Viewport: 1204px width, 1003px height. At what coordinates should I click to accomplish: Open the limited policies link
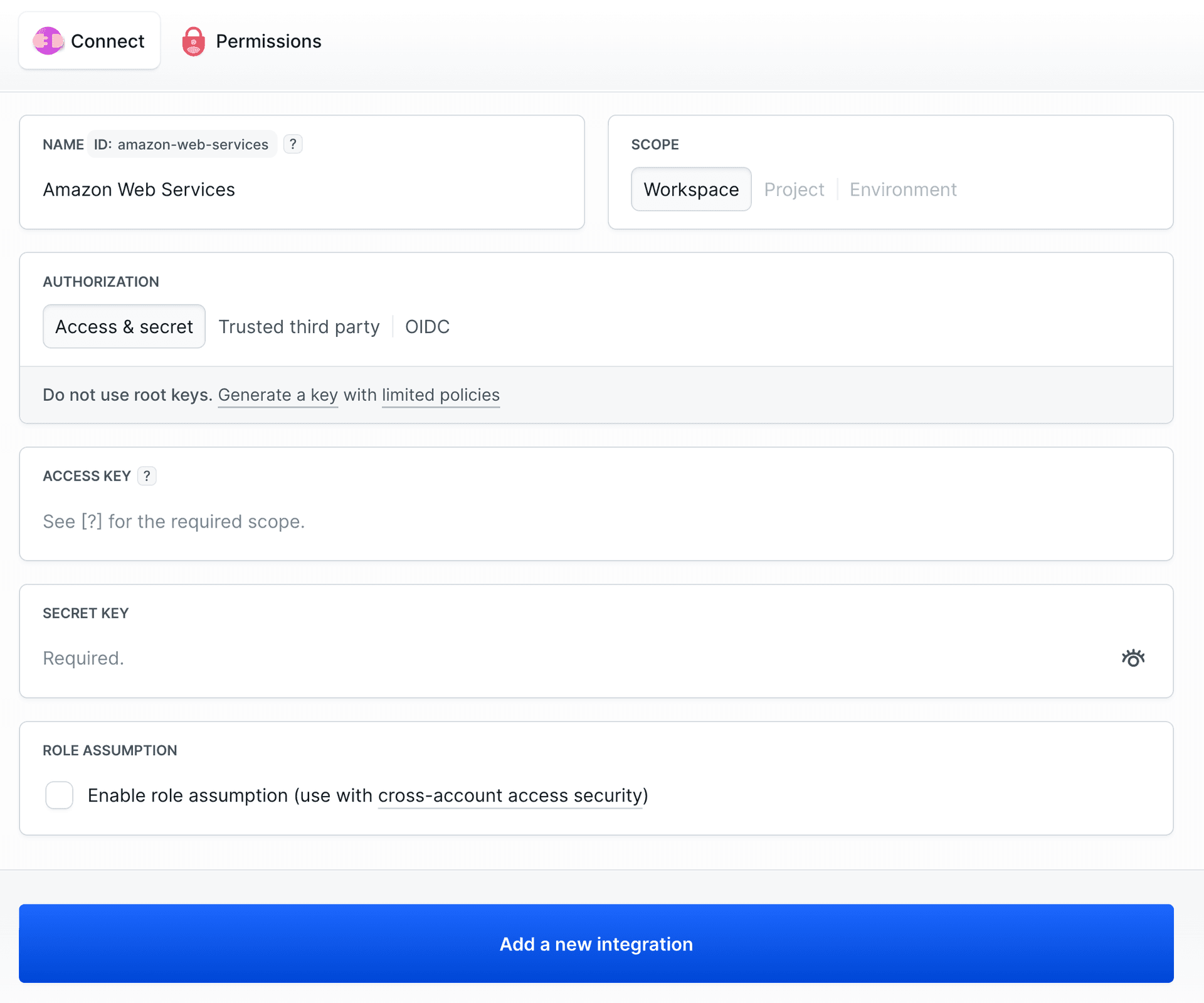[x=440, y=395]
